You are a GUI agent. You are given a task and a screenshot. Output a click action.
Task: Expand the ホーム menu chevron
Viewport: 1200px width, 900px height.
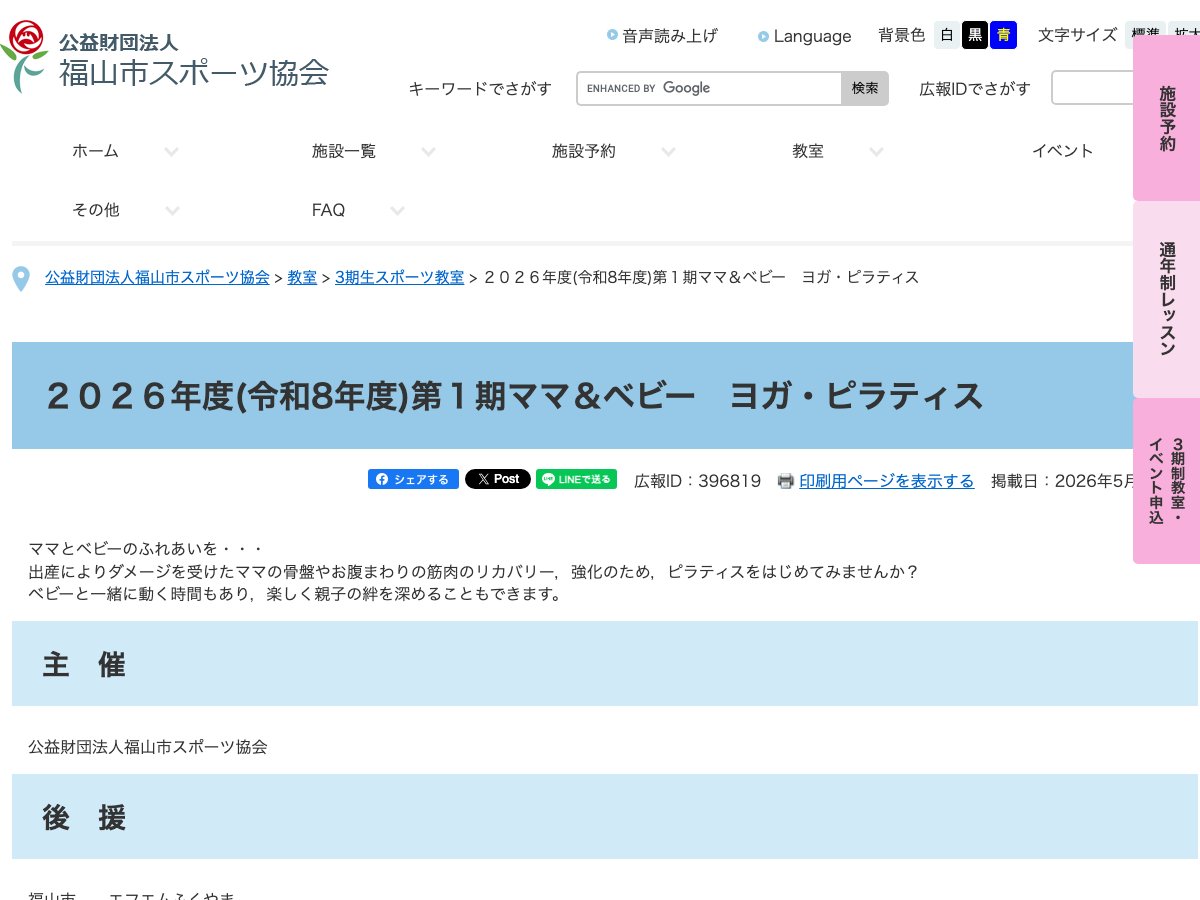171,152
